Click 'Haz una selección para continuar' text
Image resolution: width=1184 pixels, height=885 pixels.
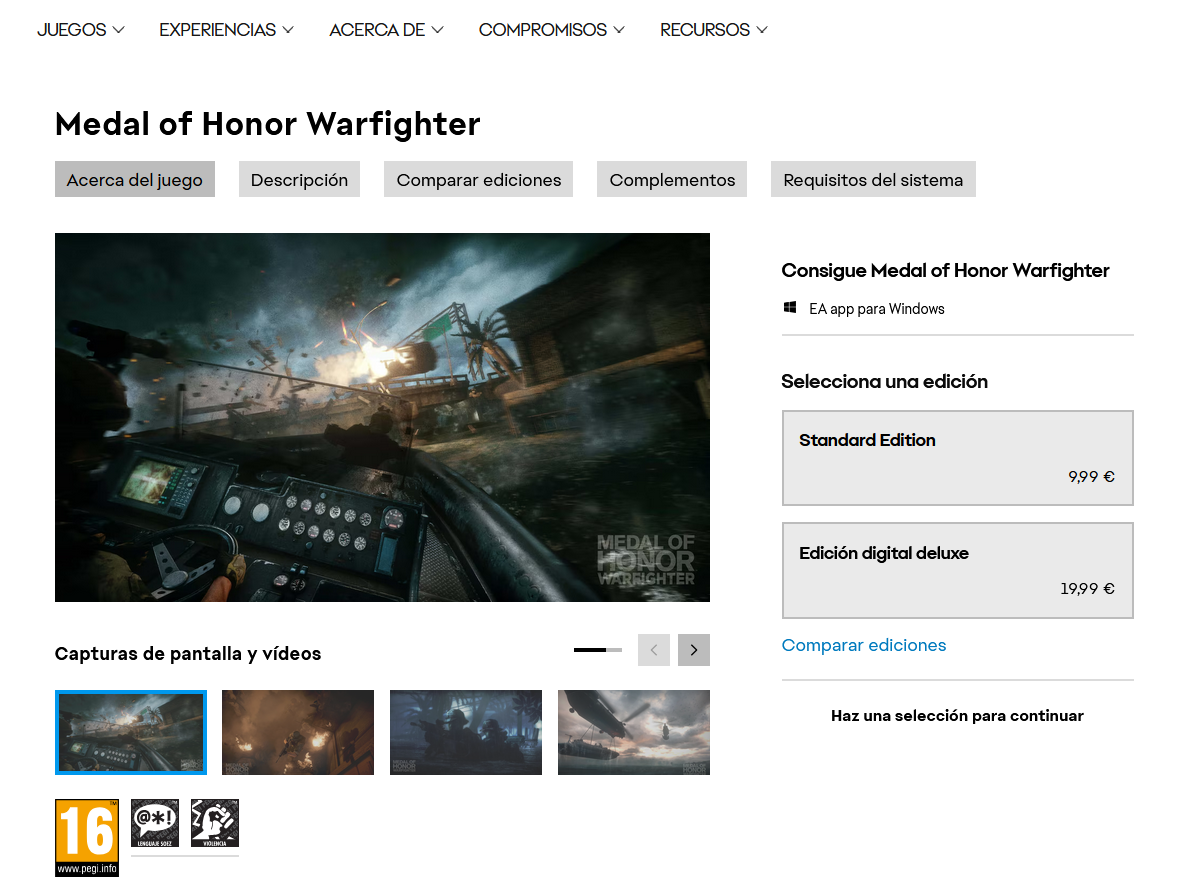(957, 716)
